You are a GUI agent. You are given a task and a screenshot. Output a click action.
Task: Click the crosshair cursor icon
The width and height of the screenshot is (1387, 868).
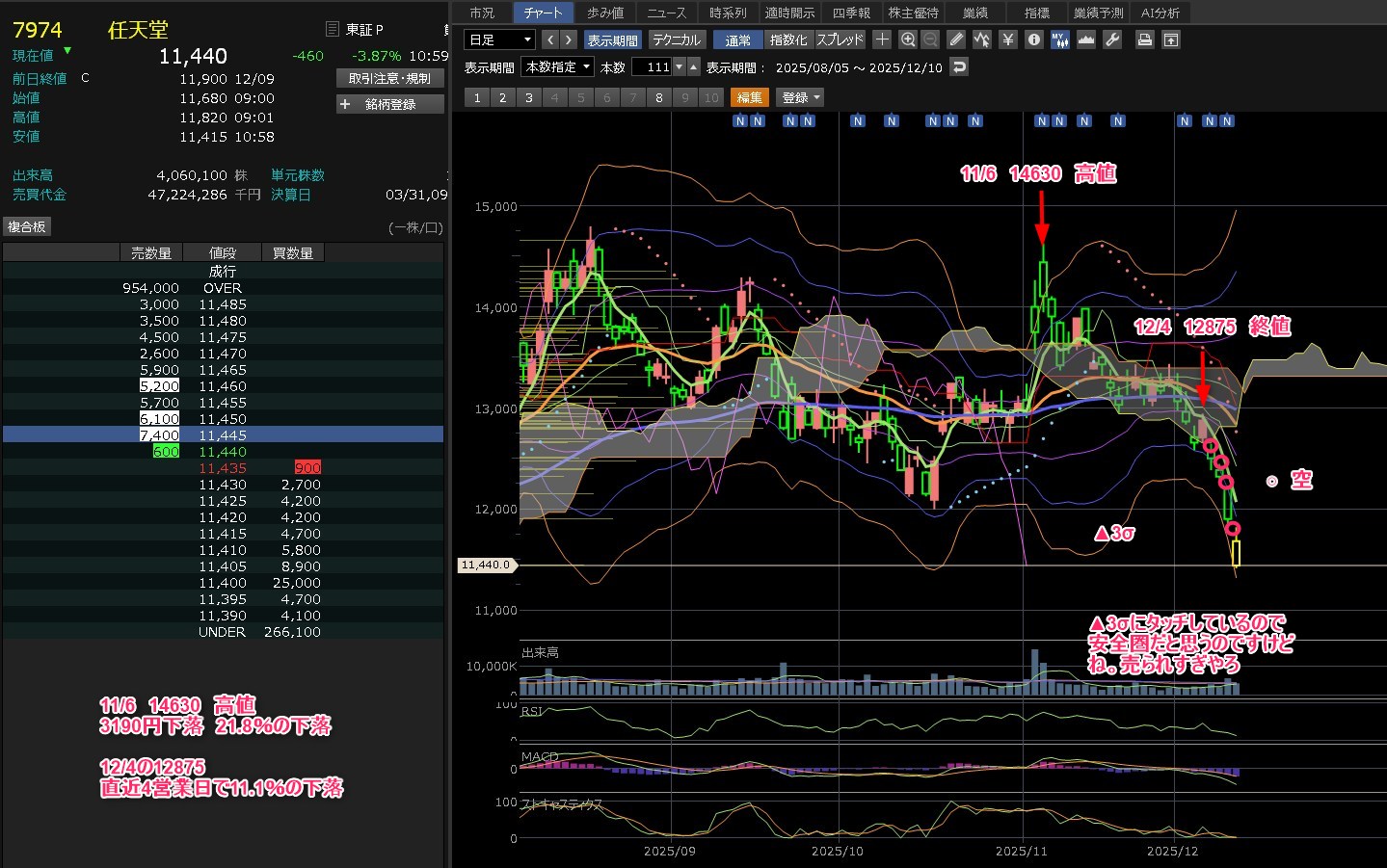pos(881,39)
